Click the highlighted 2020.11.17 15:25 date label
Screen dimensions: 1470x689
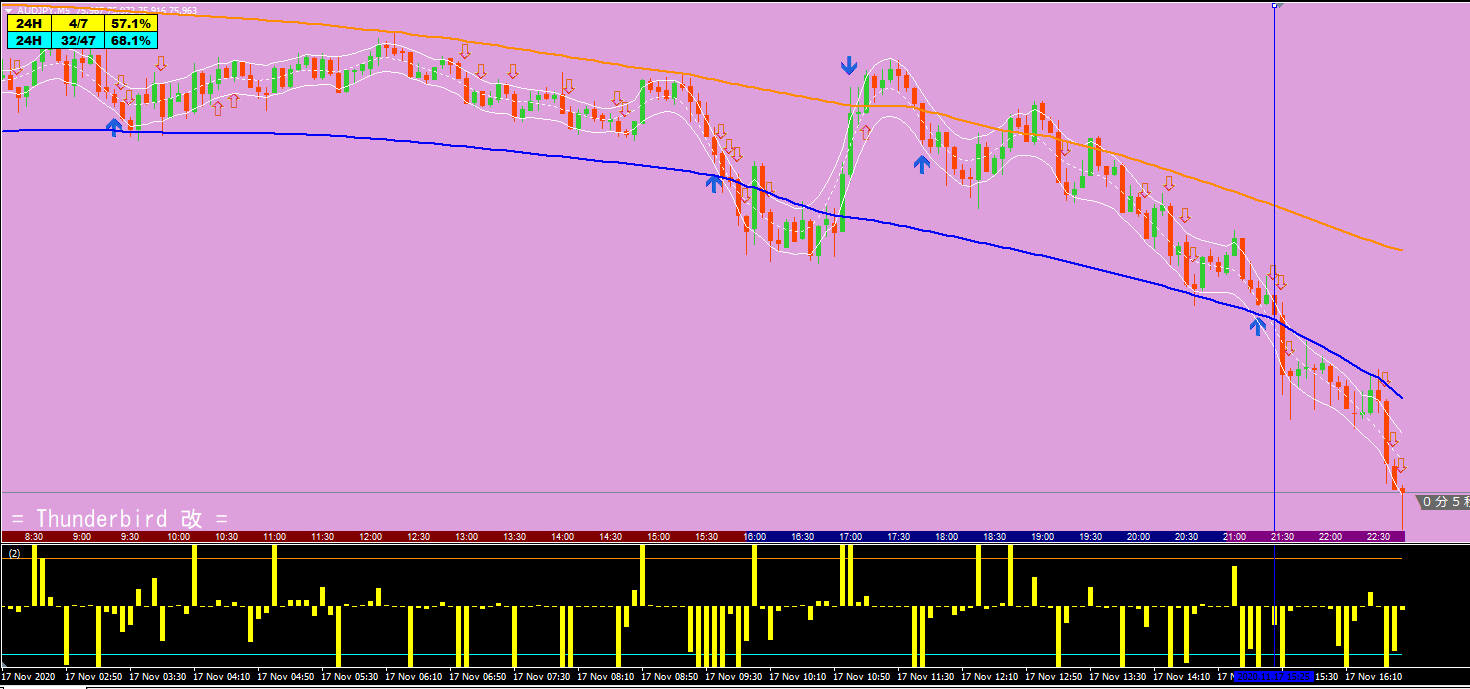click(x=1272, y=677)
